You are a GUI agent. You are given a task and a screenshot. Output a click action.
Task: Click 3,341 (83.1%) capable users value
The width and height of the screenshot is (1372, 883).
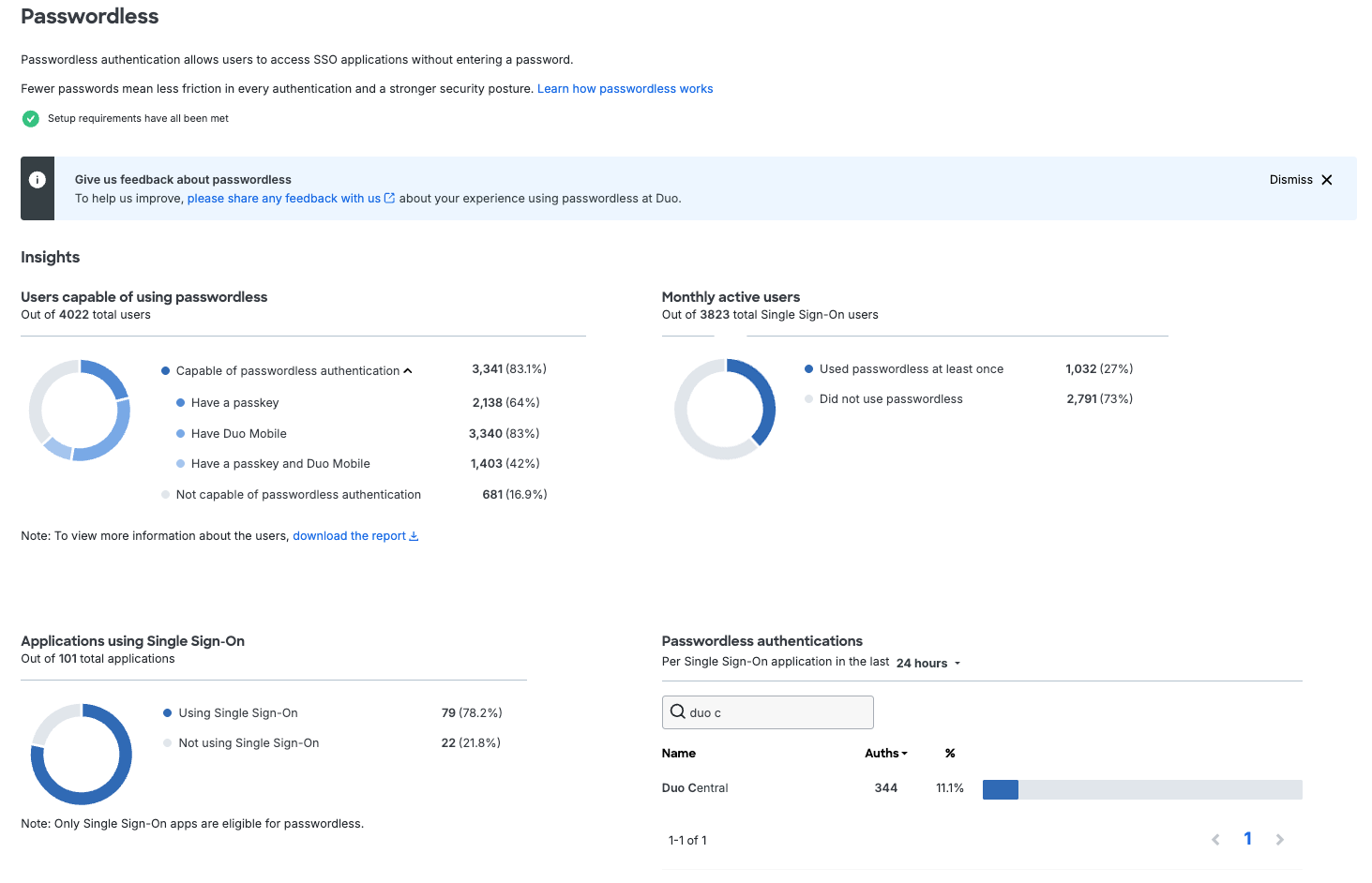click(x=509, y=369)
